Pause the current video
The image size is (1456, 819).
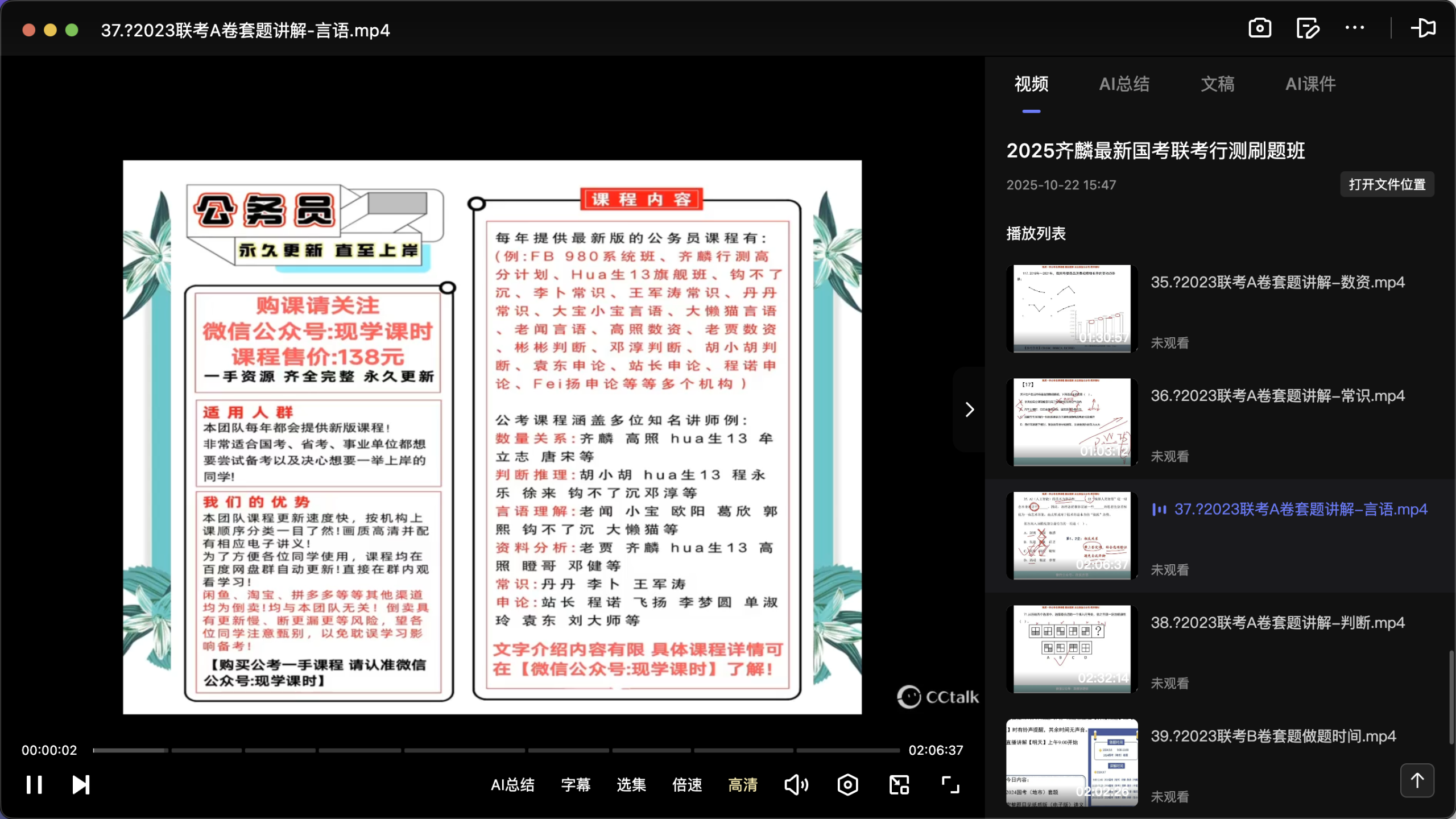pos(34,784)
